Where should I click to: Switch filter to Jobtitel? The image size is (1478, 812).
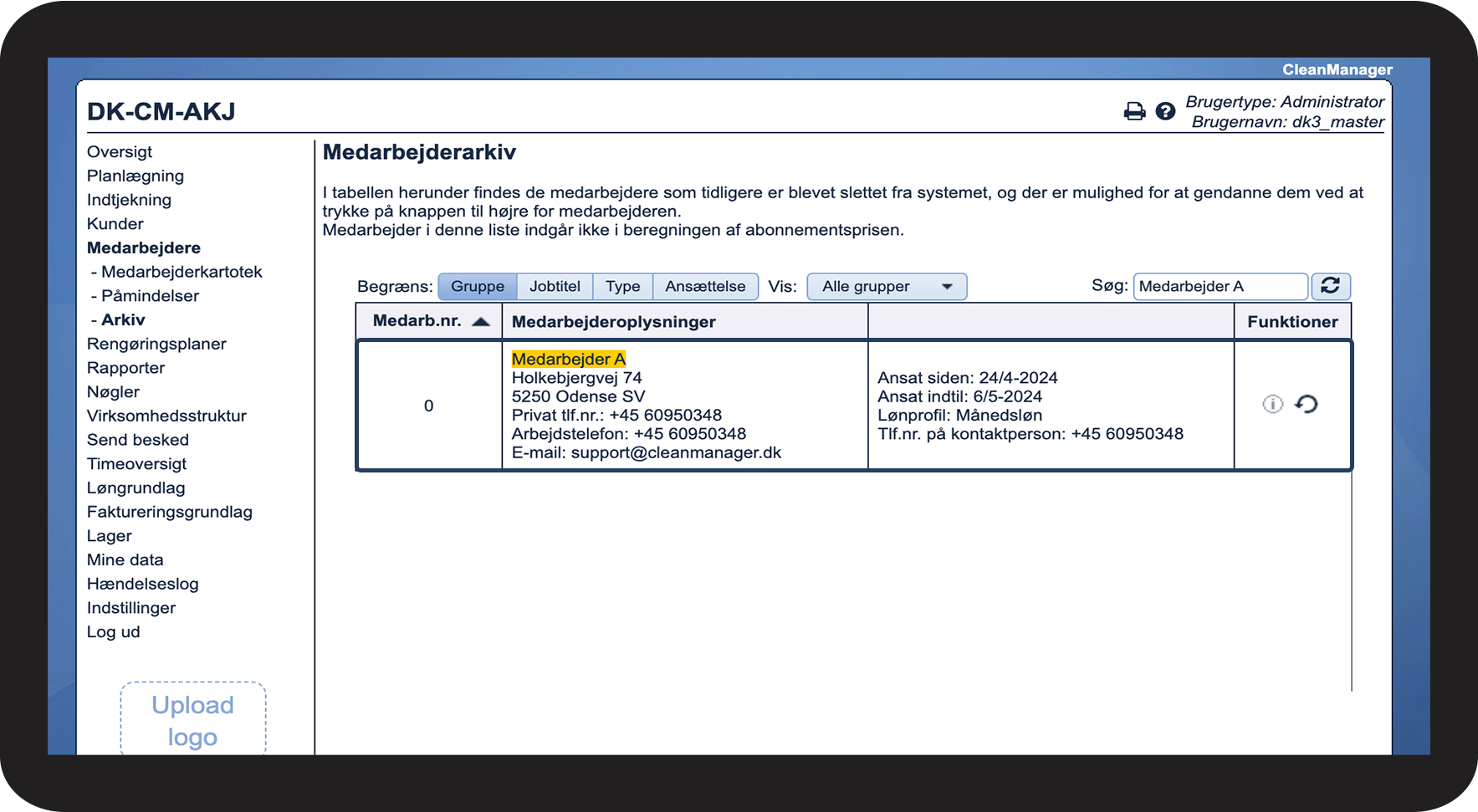(x=555, y=286)
